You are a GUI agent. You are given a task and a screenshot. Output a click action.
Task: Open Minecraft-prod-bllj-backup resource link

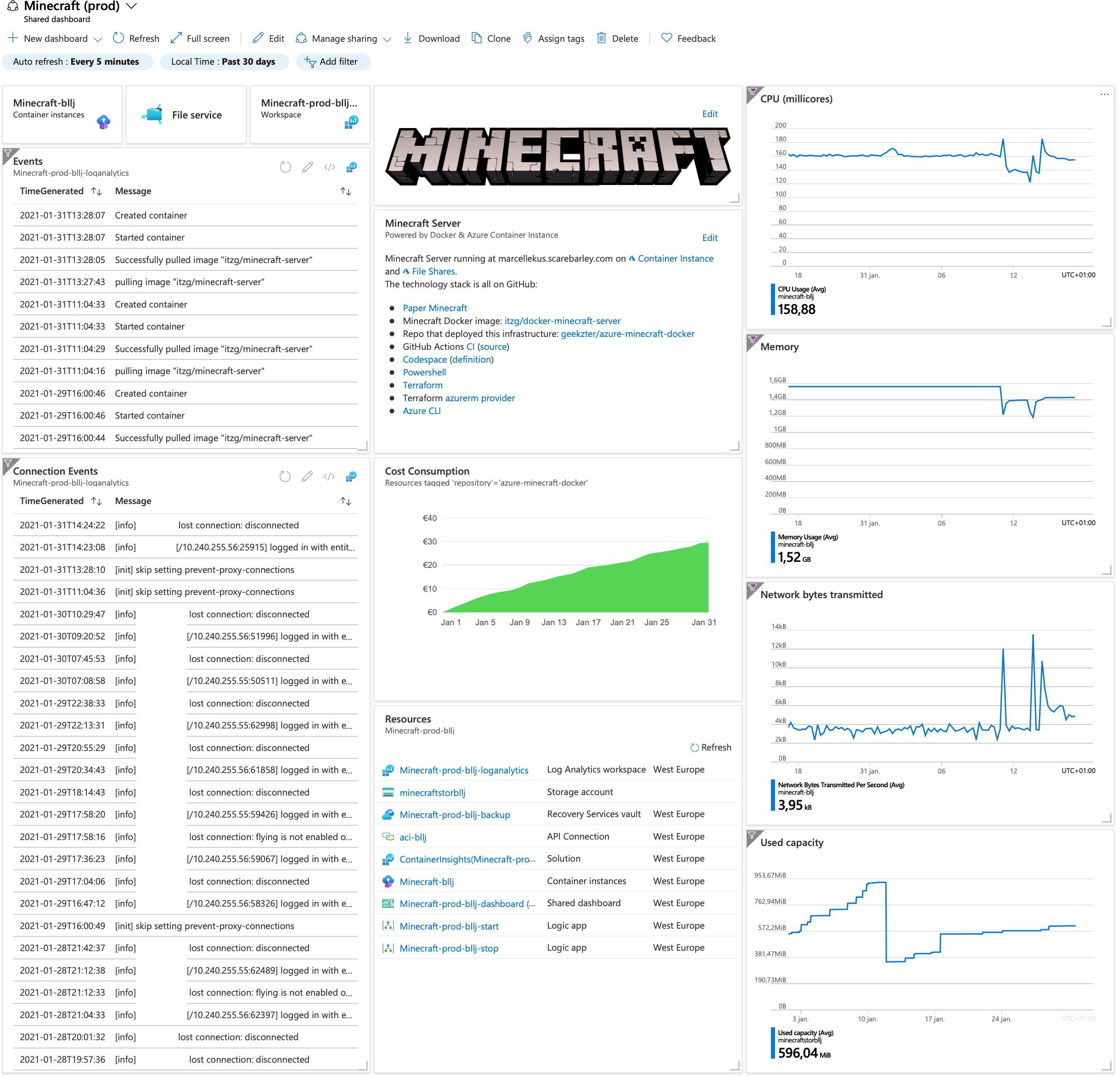point(454,815)
